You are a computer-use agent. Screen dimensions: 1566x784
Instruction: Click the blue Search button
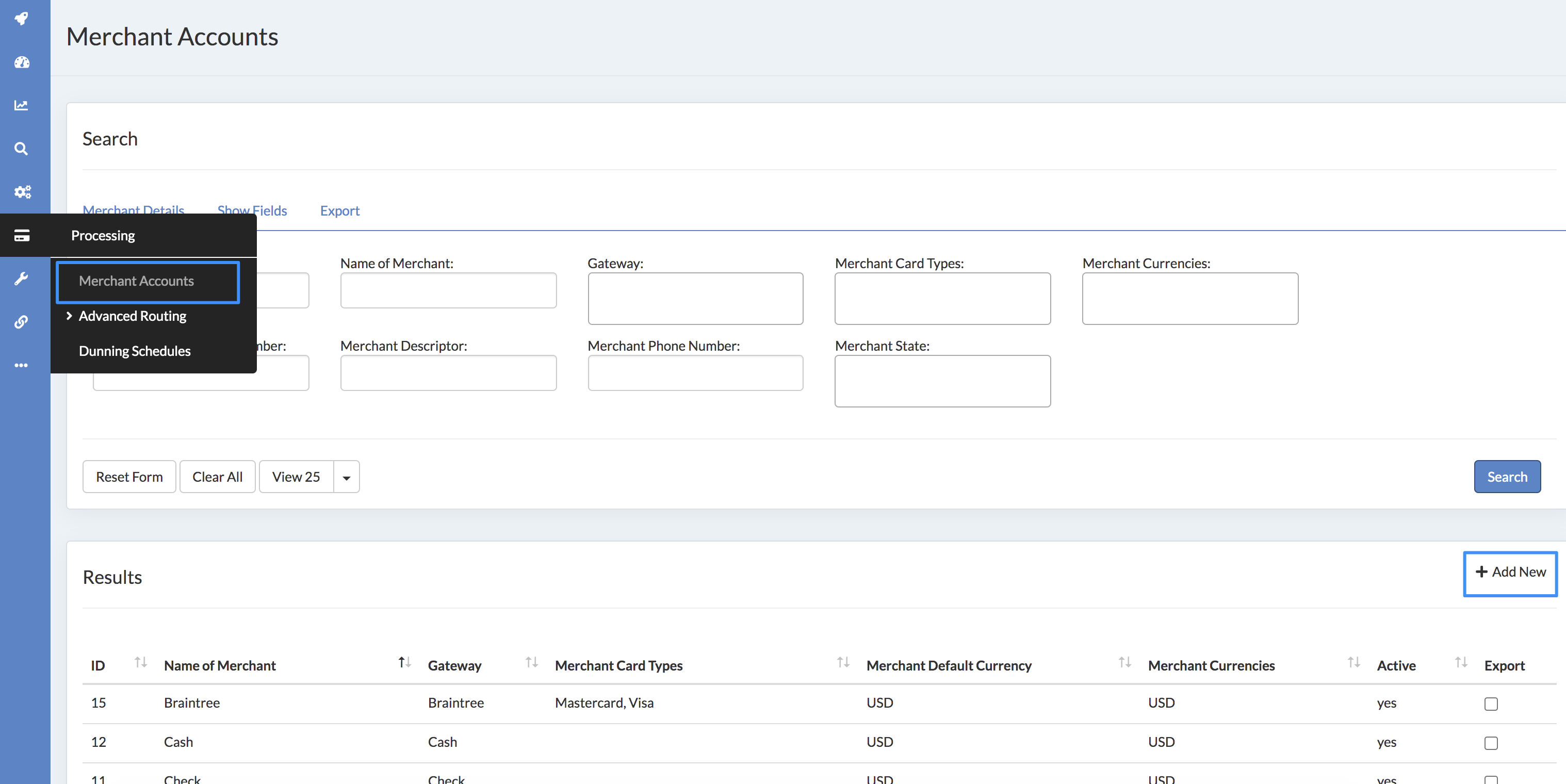1506,477
